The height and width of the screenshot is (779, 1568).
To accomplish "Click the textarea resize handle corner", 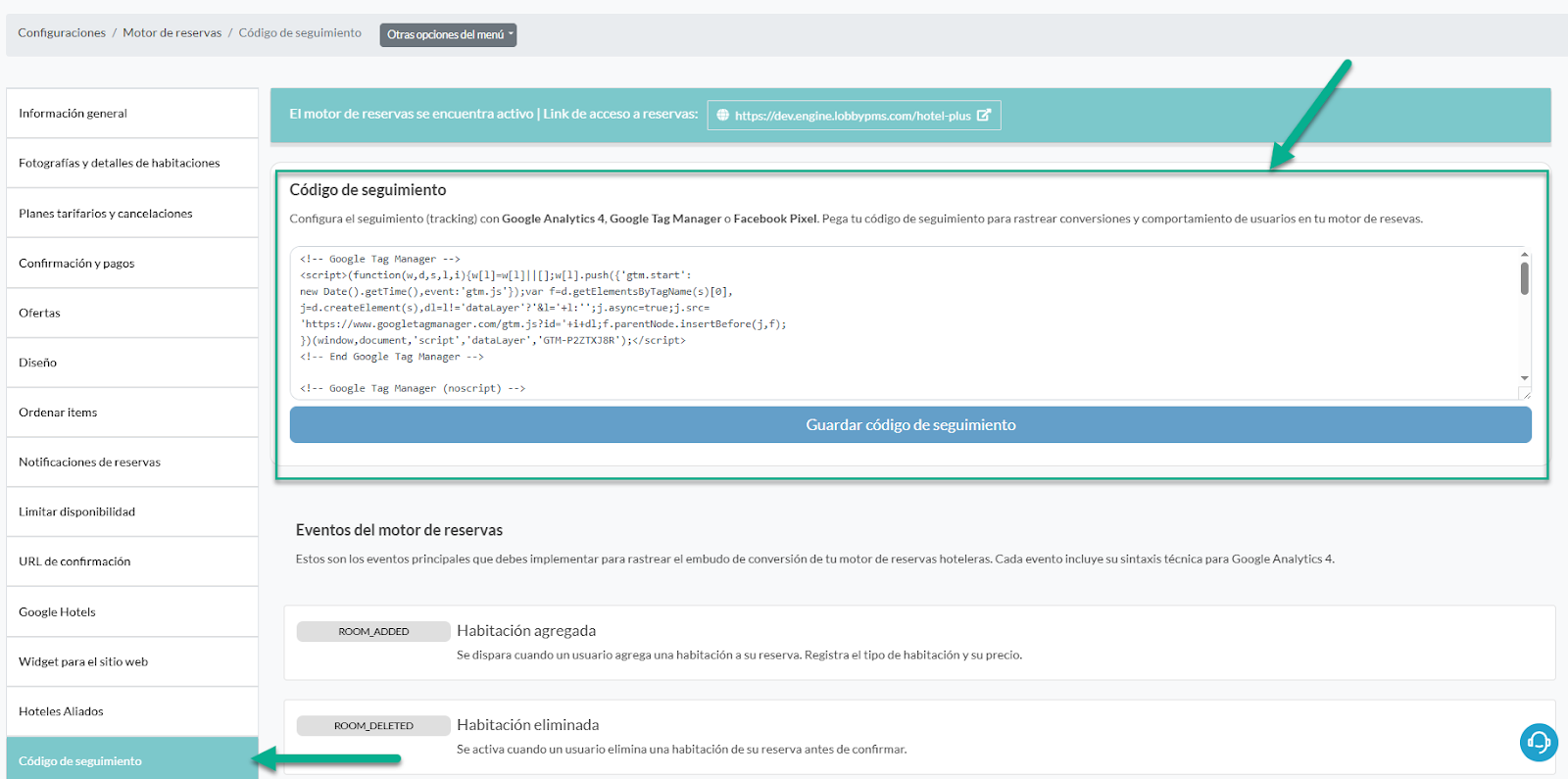I will coord(1524,394).
